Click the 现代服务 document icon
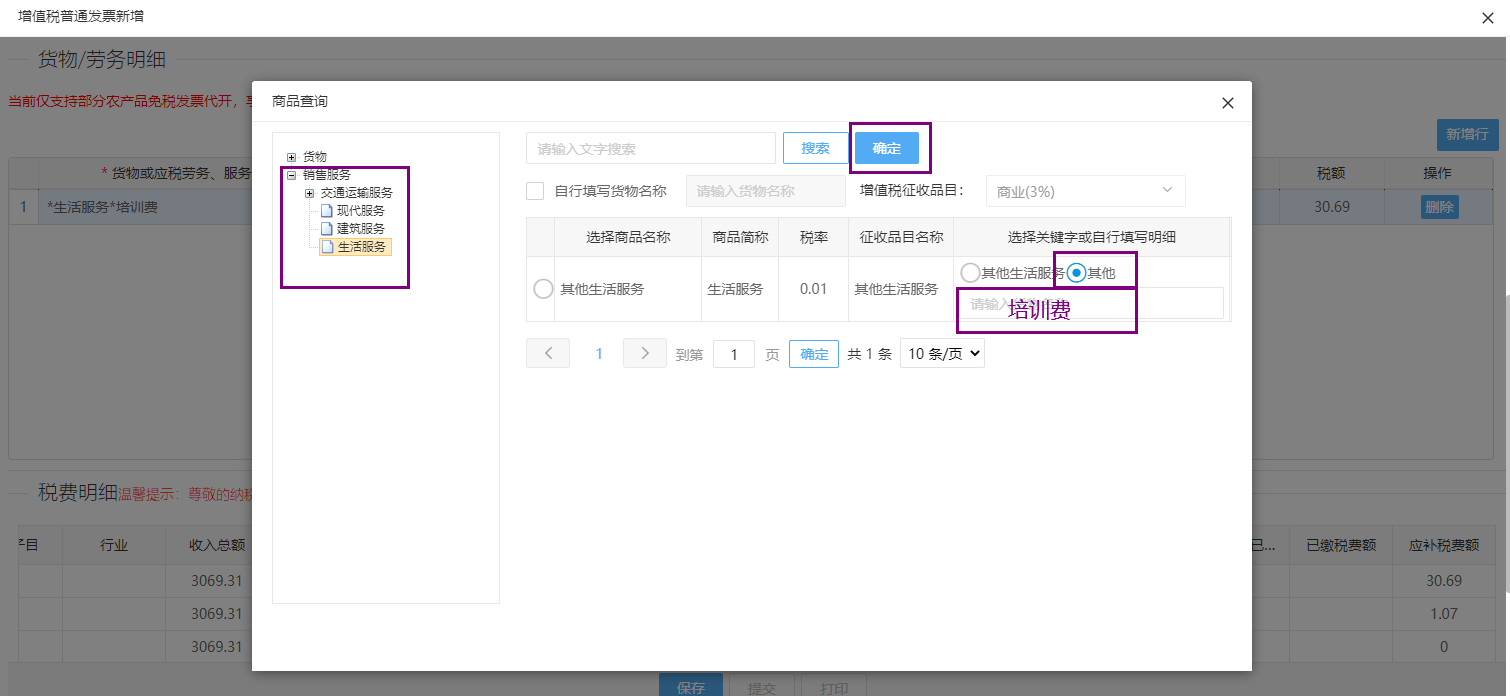 [326, 211]
